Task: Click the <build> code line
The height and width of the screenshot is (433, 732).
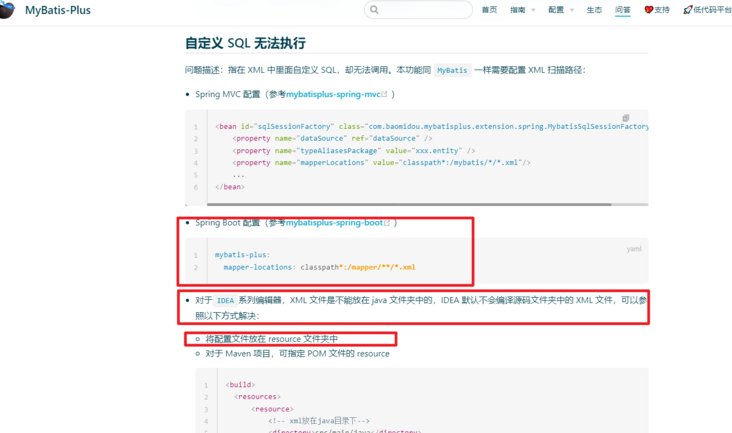Action: 240,385
